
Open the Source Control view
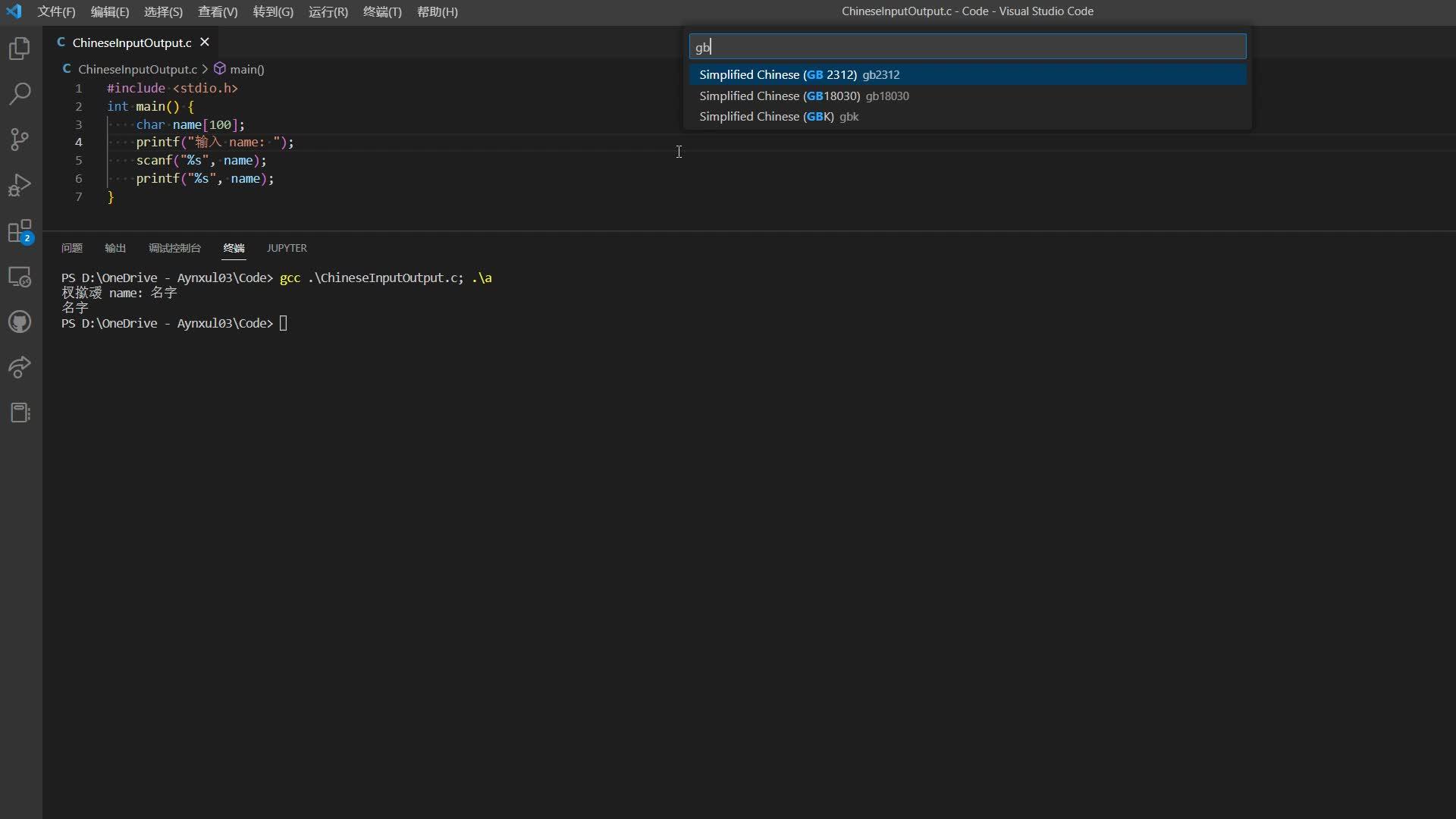click(x=19, y=140)
